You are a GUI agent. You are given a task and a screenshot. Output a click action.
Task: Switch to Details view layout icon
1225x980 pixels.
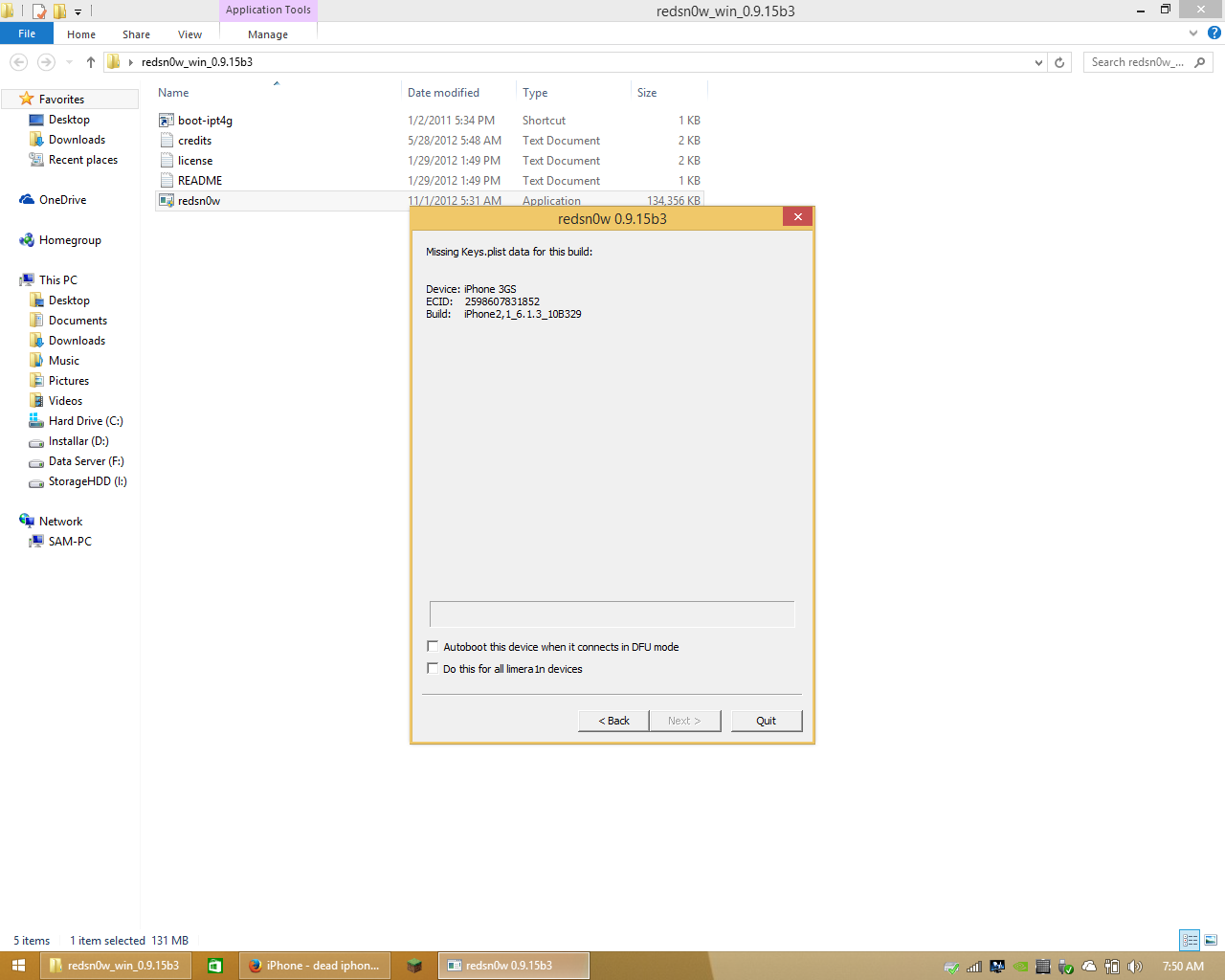[x=1190, y=940]
